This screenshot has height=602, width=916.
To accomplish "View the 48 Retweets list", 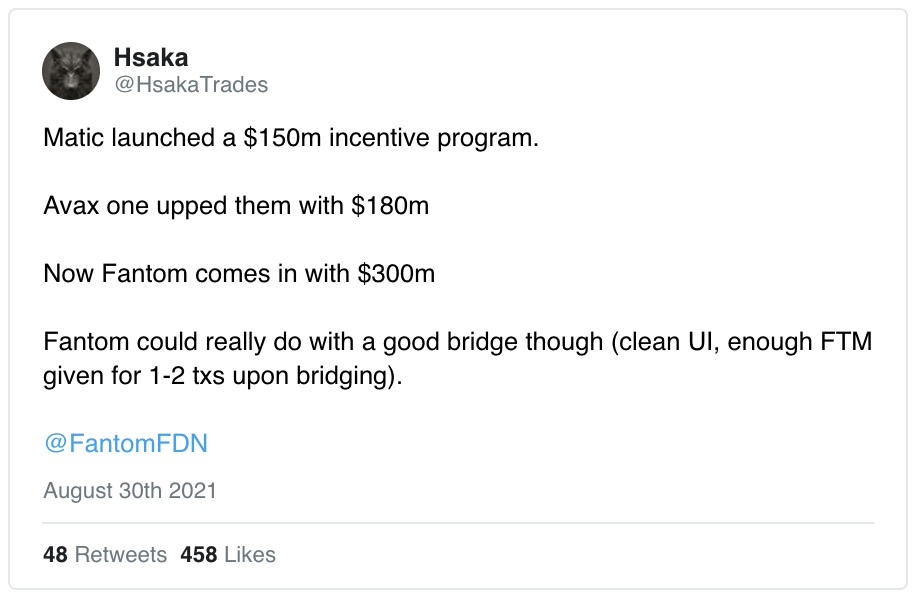I will (x=105, y=554).
